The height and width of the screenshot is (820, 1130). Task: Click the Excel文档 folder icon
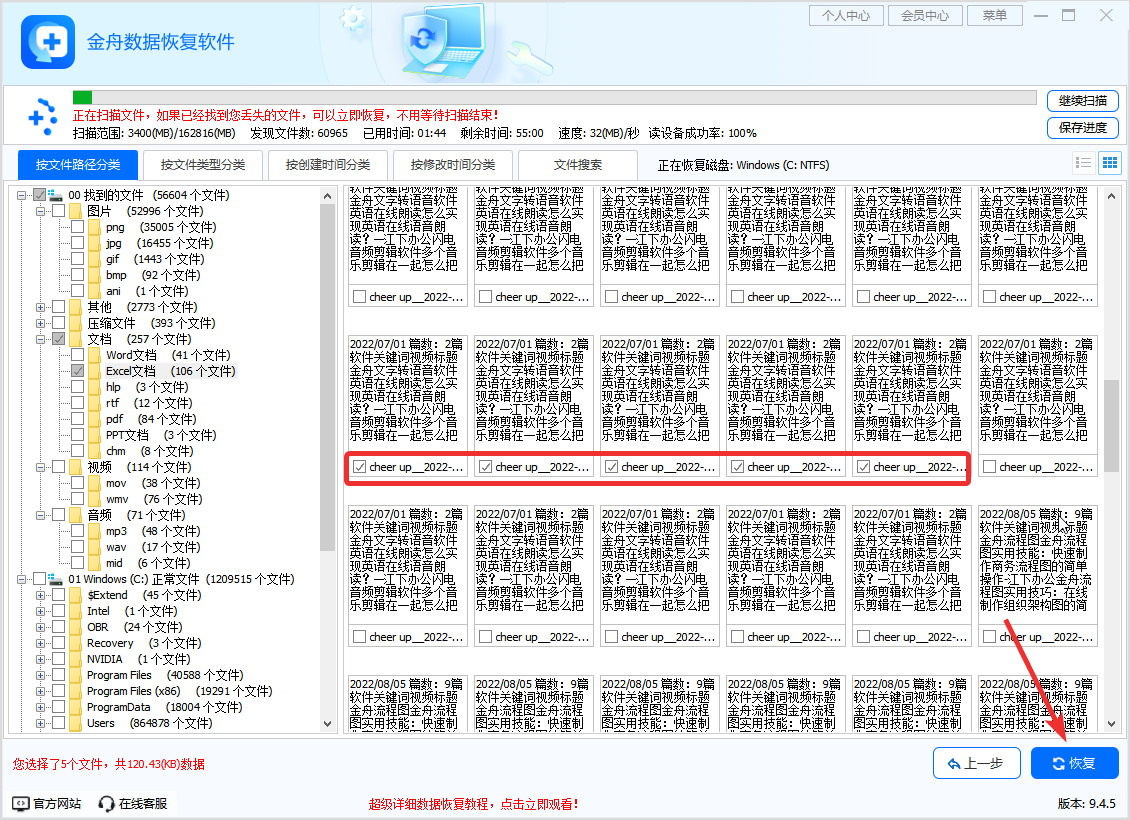[x=94, y=370]
